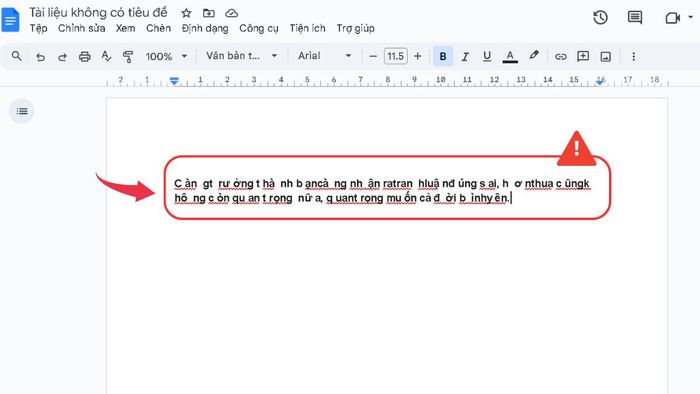Insert a link
This screenshot has width=700, height=394.
pos(561,57)
